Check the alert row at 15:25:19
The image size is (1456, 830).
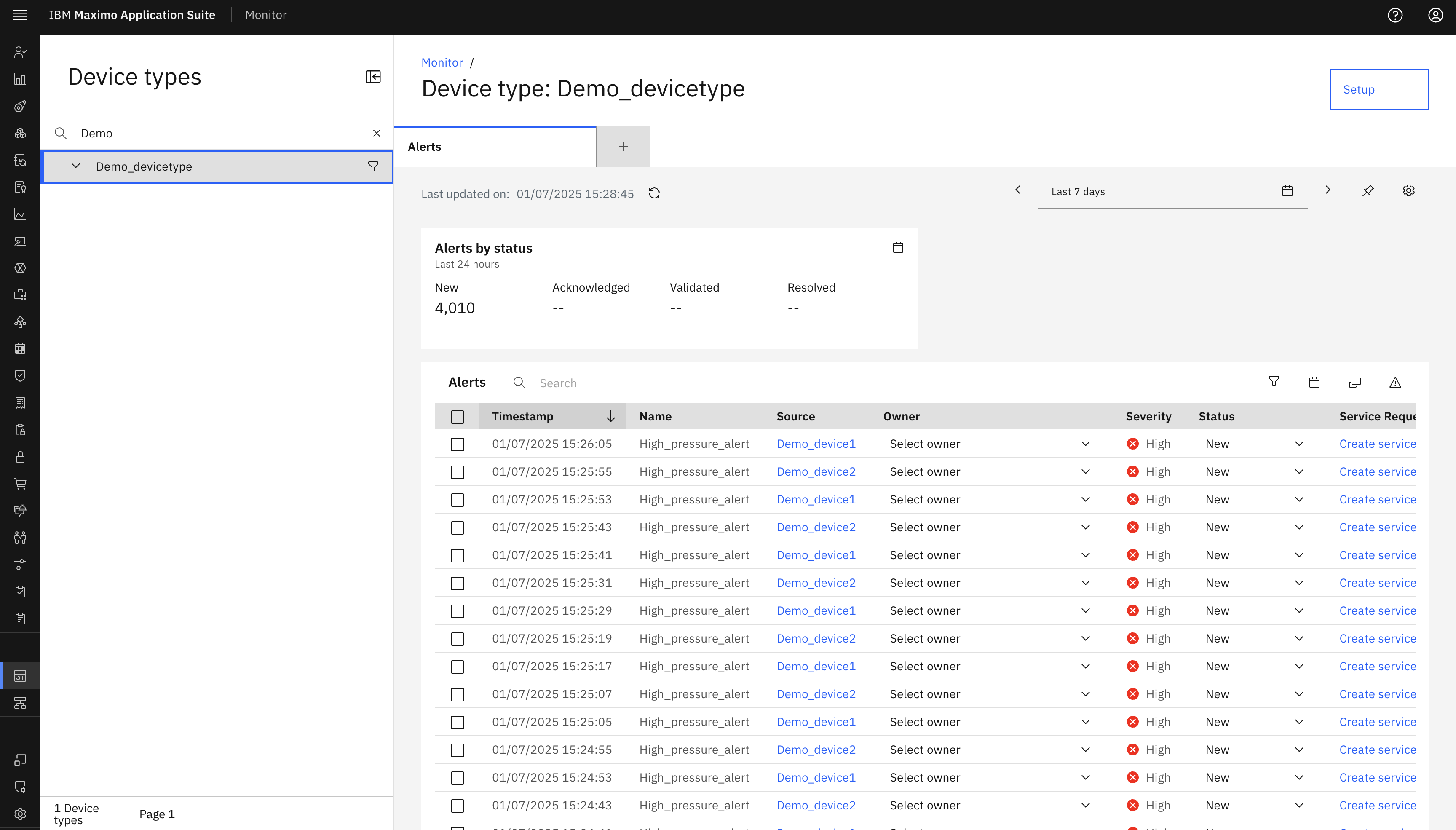coord(457,639)
